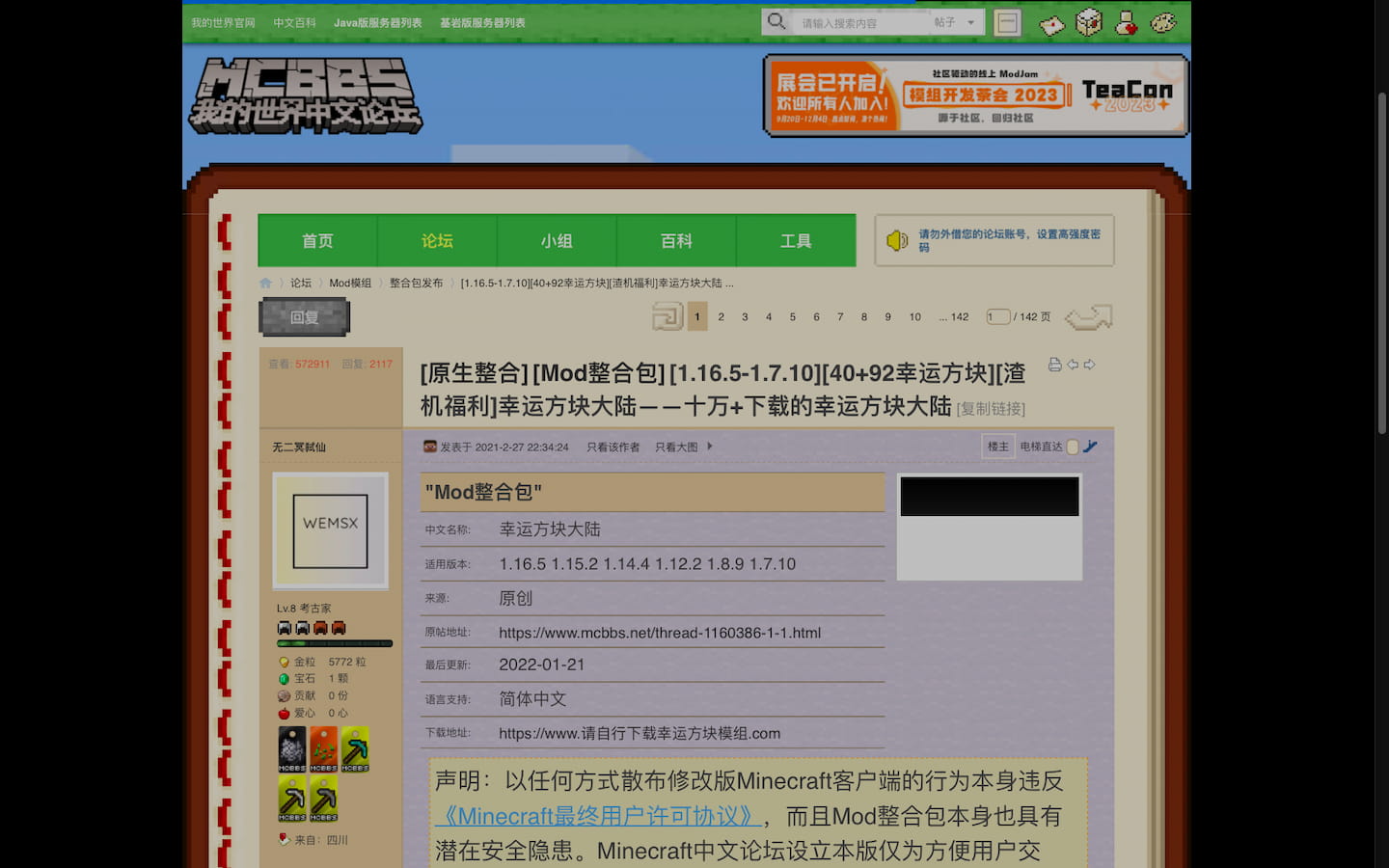
Task: Click the orange MCBBS medal
Action: pyautogui.click(x=323, y=749)
